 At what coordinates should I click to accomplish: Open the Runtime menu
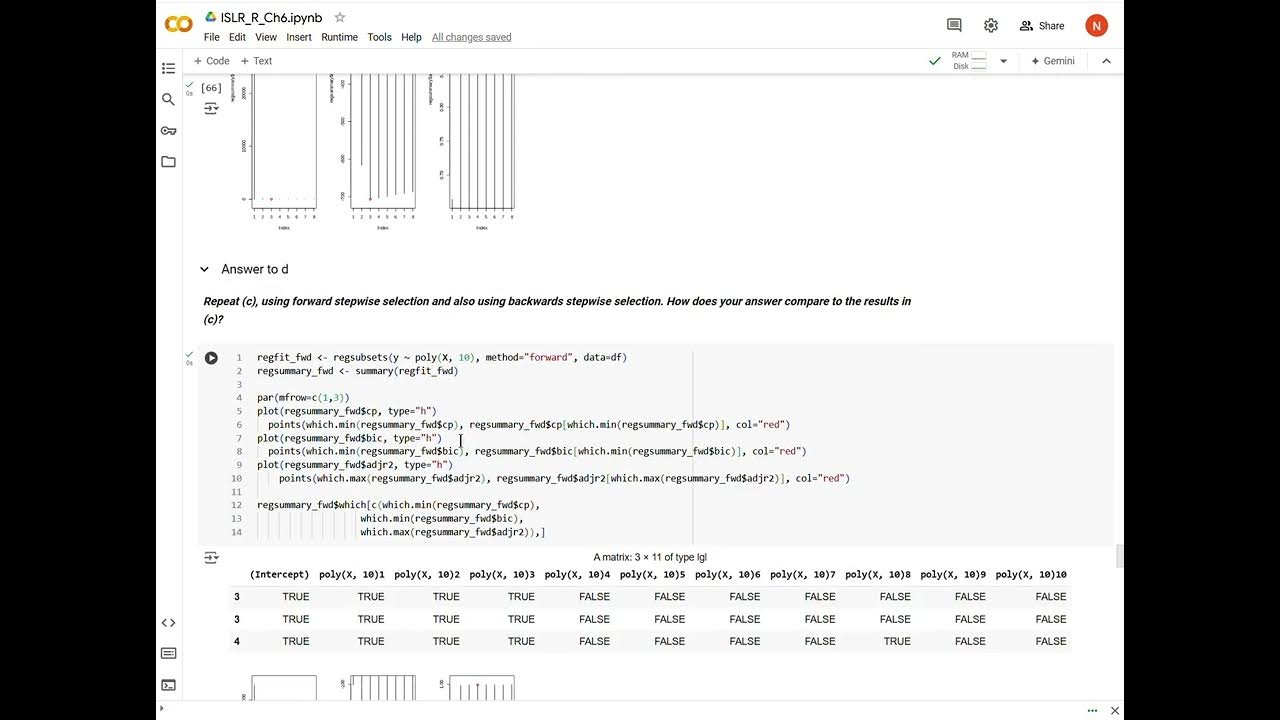(339, 37)
